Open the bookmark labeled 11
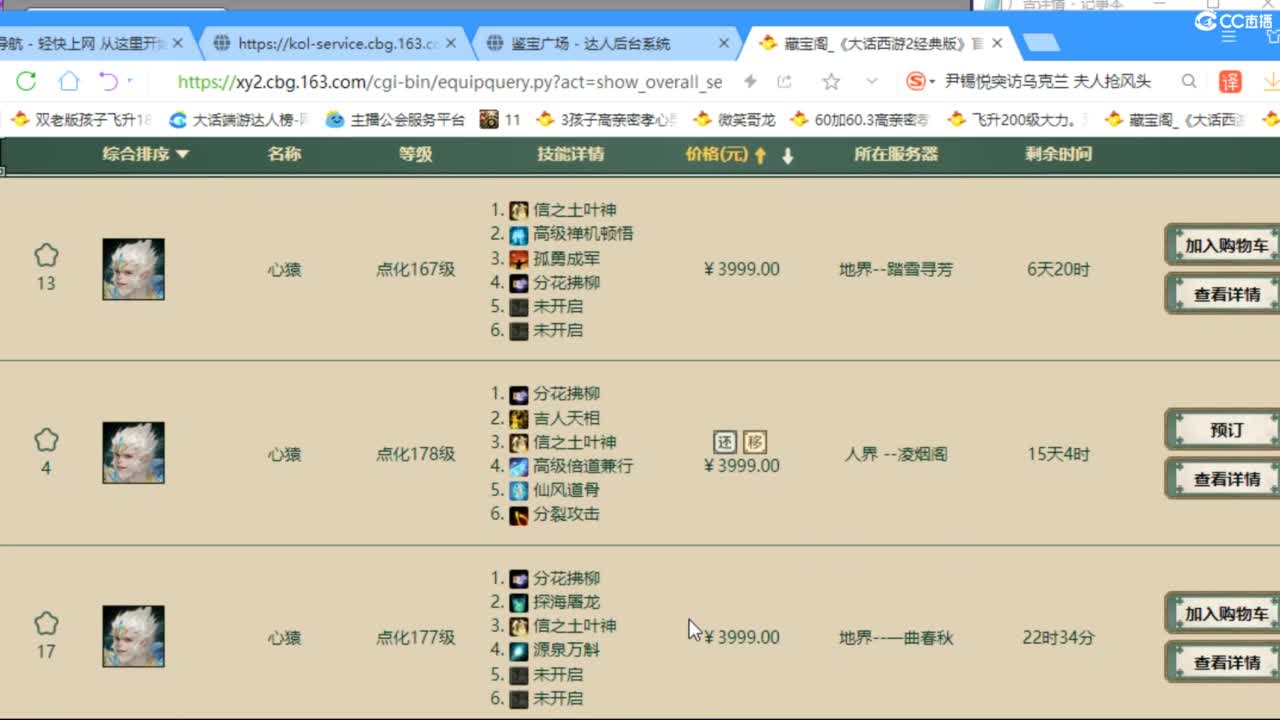 point(501,120)
